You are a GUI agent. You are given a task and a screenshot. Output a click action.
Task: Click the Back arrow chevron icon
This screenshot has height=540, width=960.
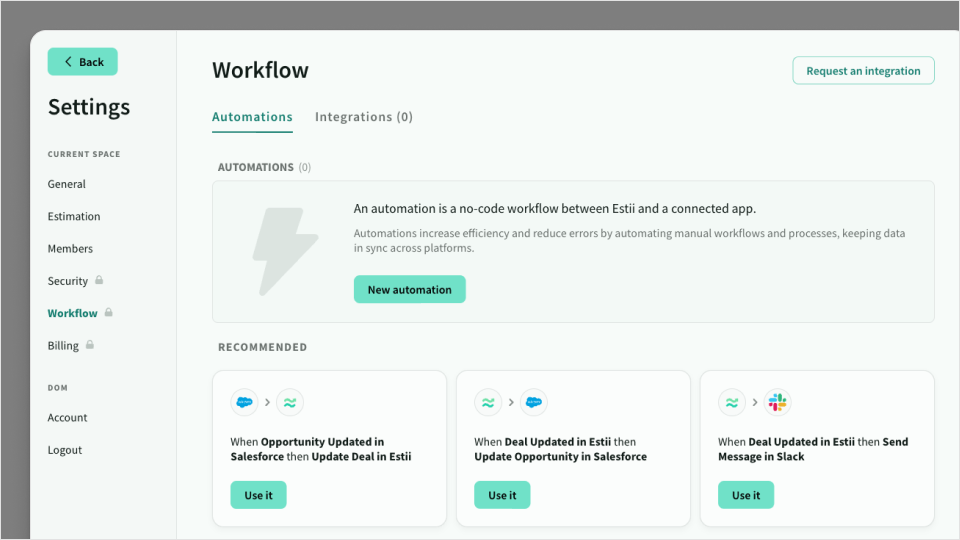[x=68, y=62]
